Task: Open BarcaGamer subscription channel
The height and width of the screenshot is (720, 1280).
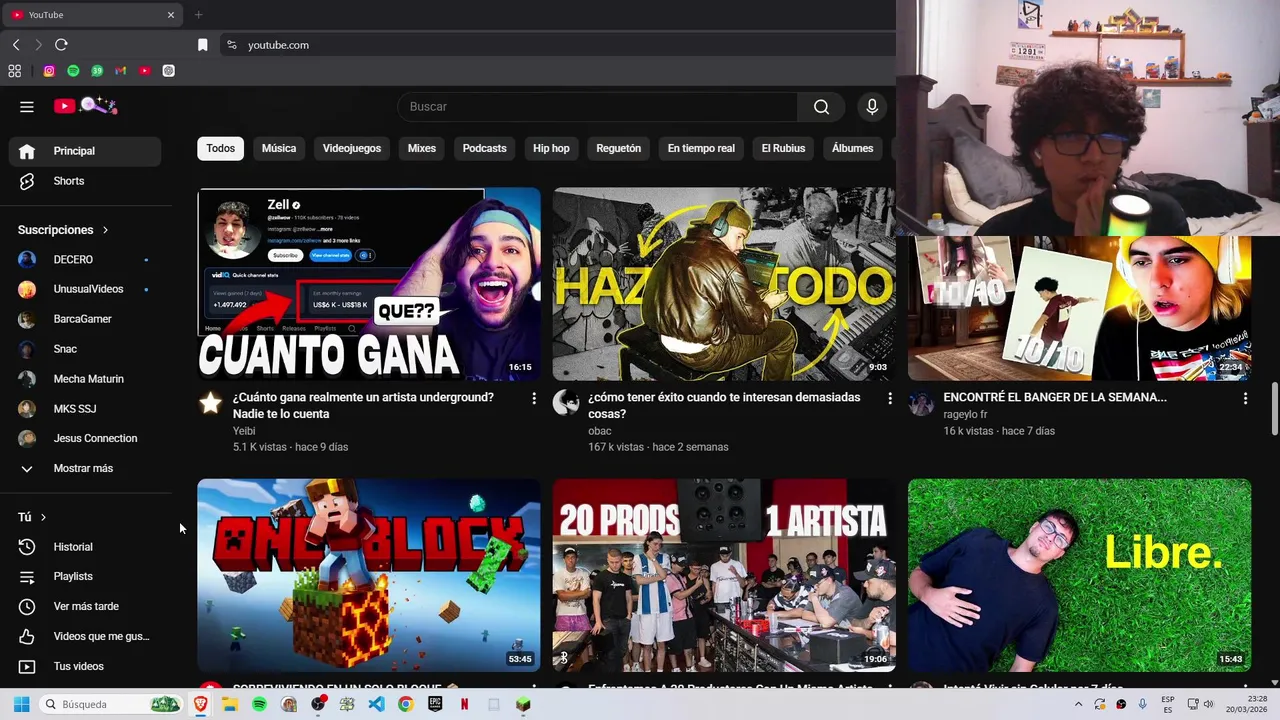Action: coord(85,319)
